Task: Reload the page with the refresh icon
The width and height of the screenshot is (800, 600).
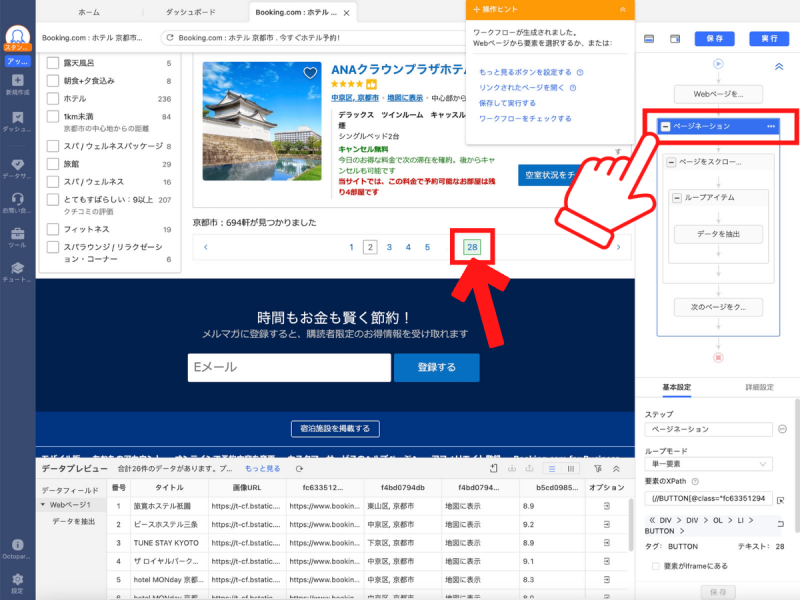Action: [x=170, y=37]
